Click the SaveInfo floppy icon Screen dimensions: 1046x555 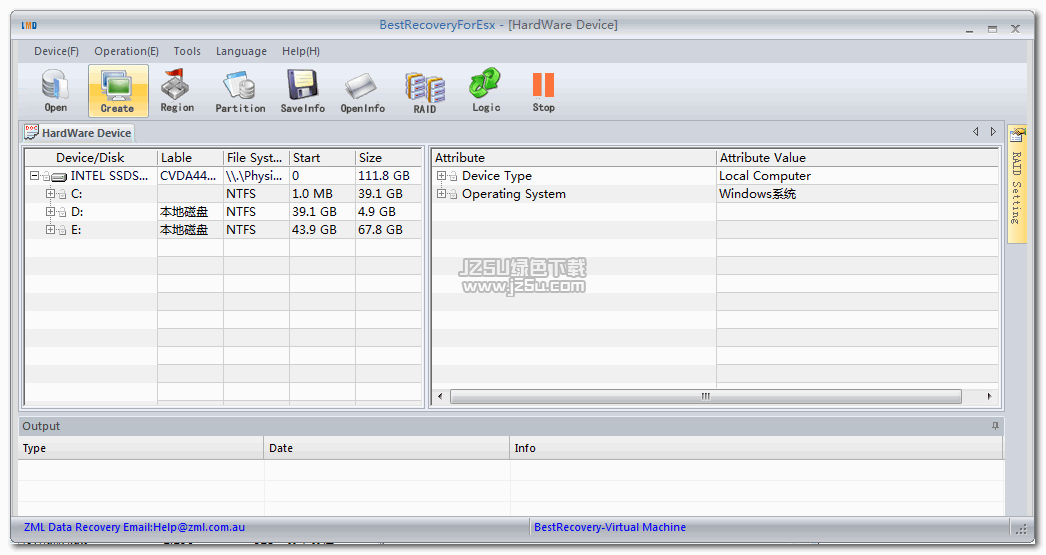pos(302,91)
